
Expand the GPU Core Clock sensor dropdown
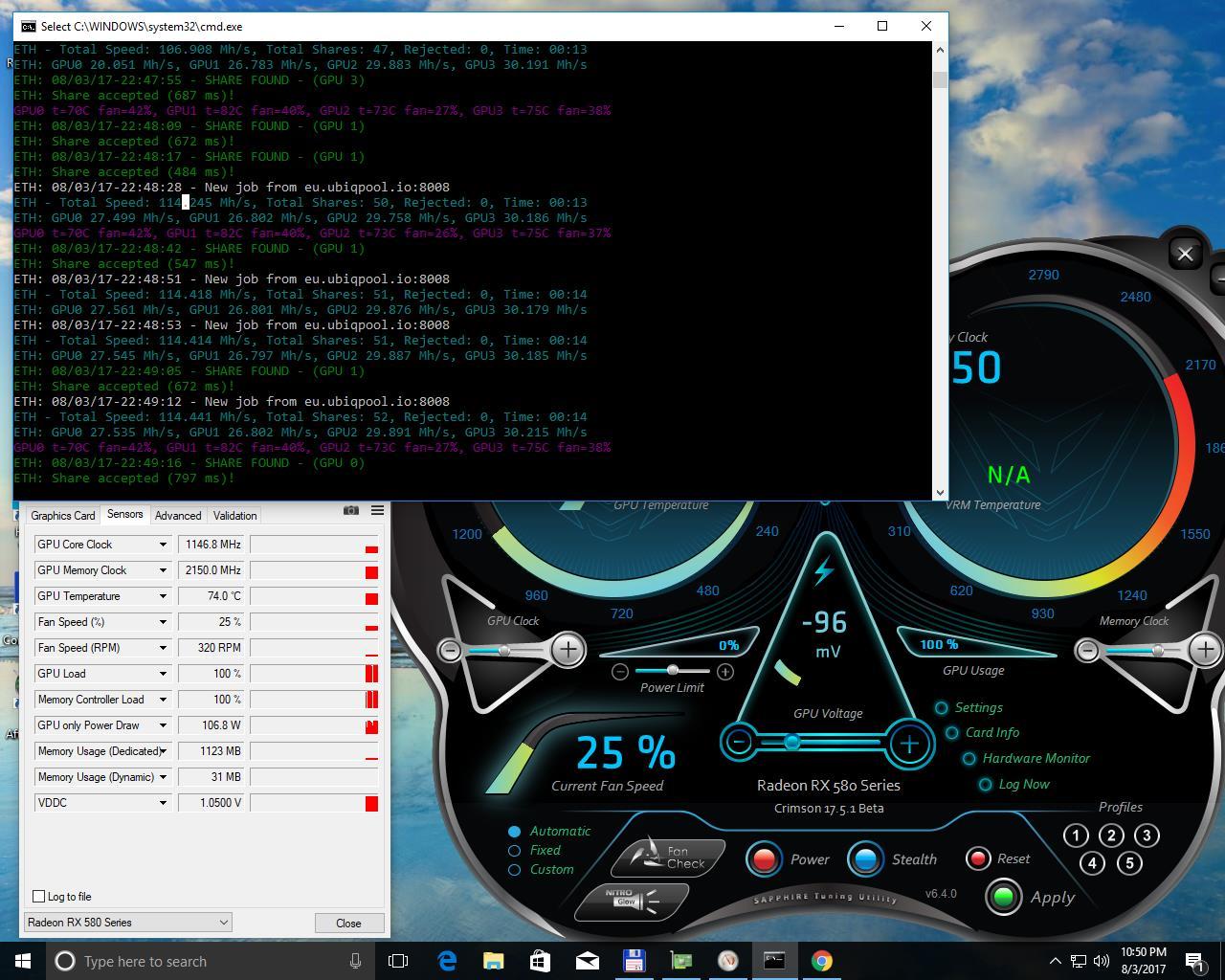click(x=163, y=545)
